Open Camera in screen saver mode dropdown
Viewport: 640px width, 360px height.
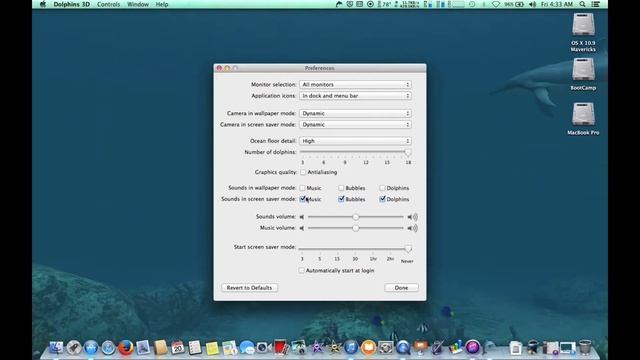tap(355, 124)
